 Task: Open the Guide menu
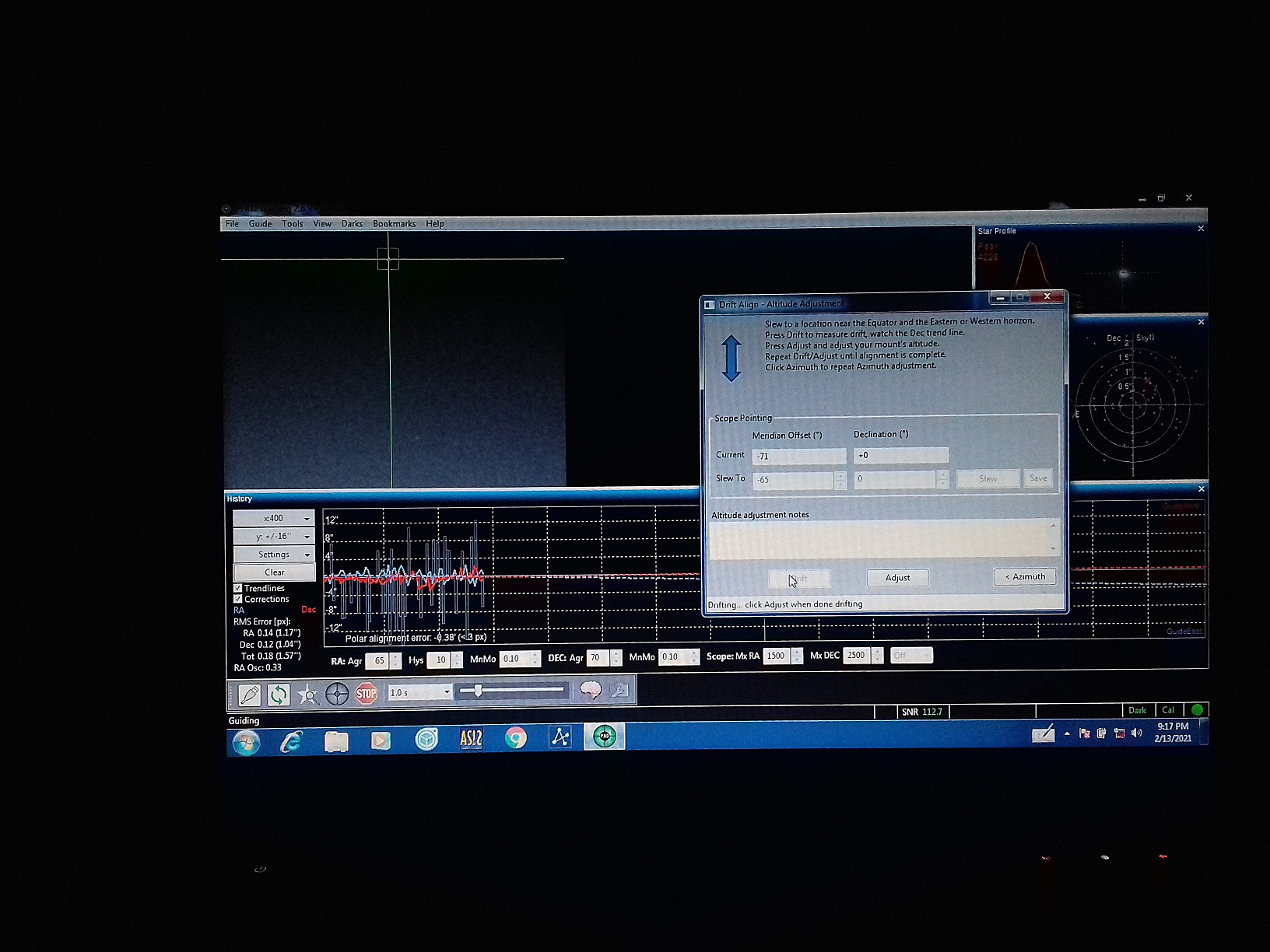point(260,224)
